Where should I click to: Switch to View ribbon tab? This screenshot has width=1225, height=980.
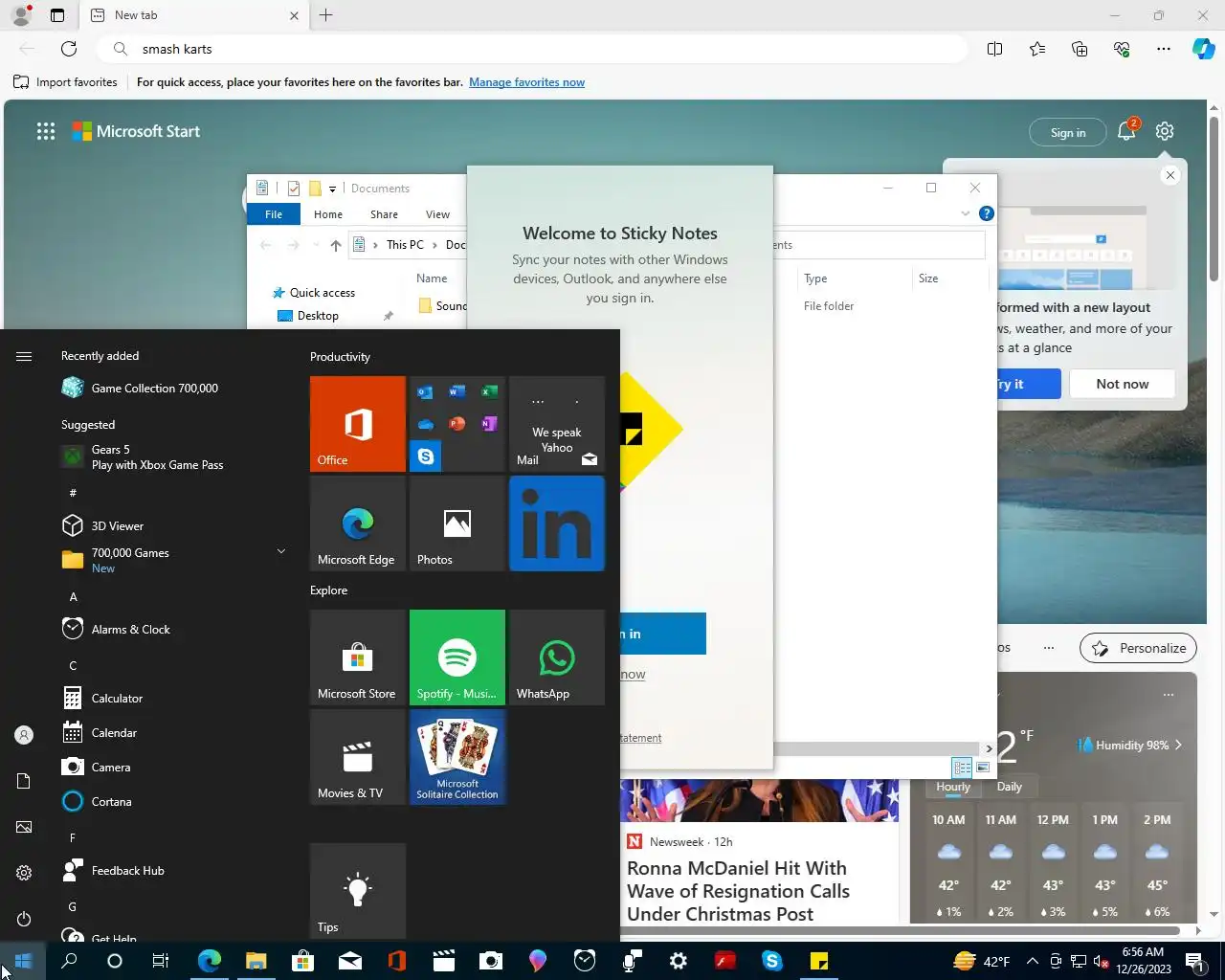click(x=437, y=214)
